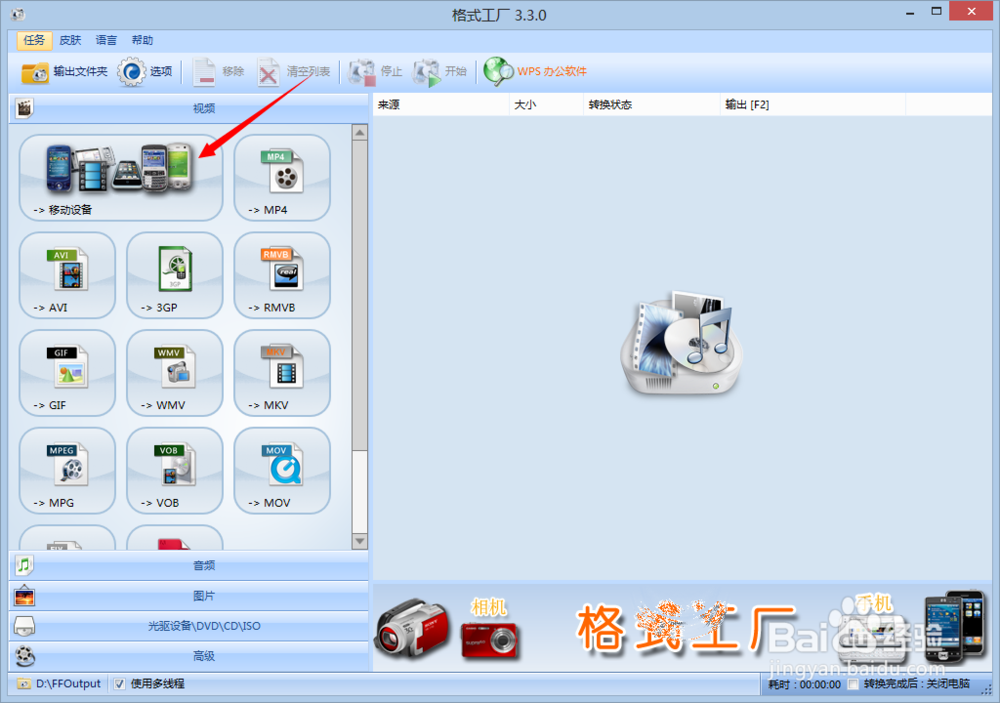Click the format list scroll-down arrow
1000x703 pixels.
pos(360,541)
